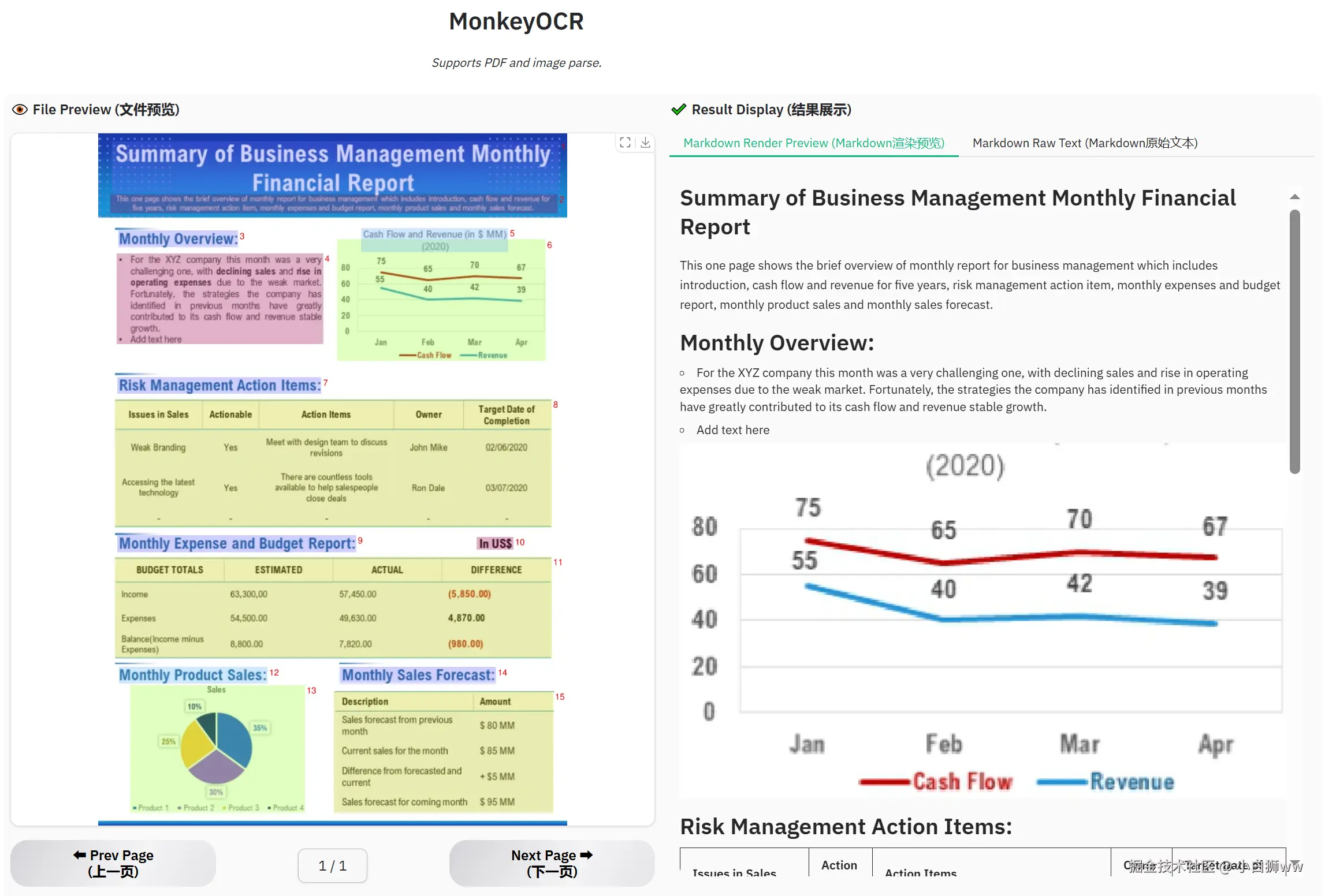Screen dimensions: 1325x896
Task: Click the left arrow on Prev Page
Action: (x=80, y=855)
